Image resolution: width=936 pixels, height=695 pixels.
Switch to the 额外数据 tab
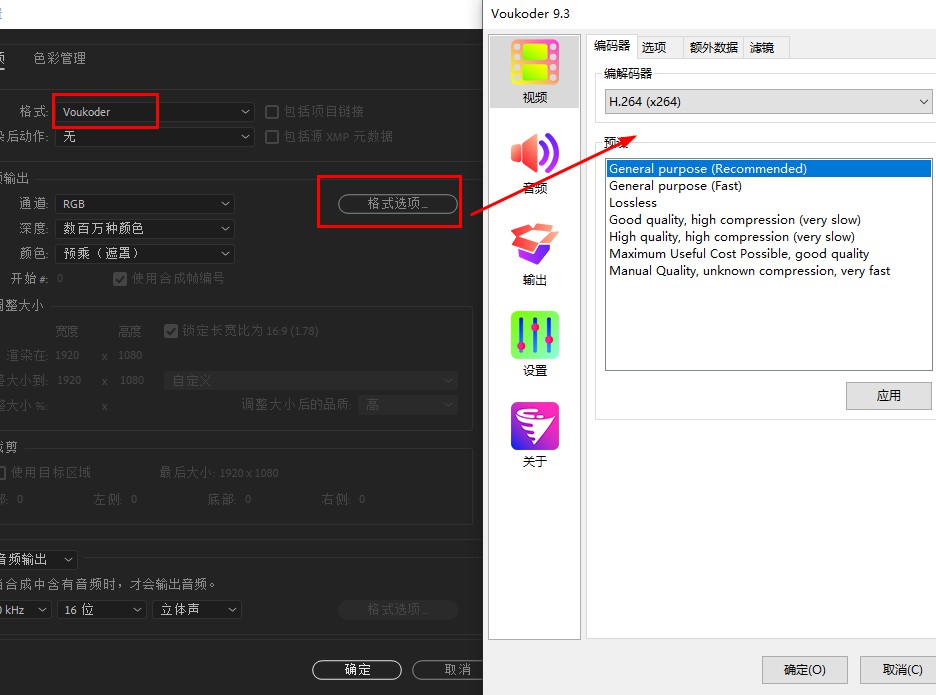[x=713, y=48]
